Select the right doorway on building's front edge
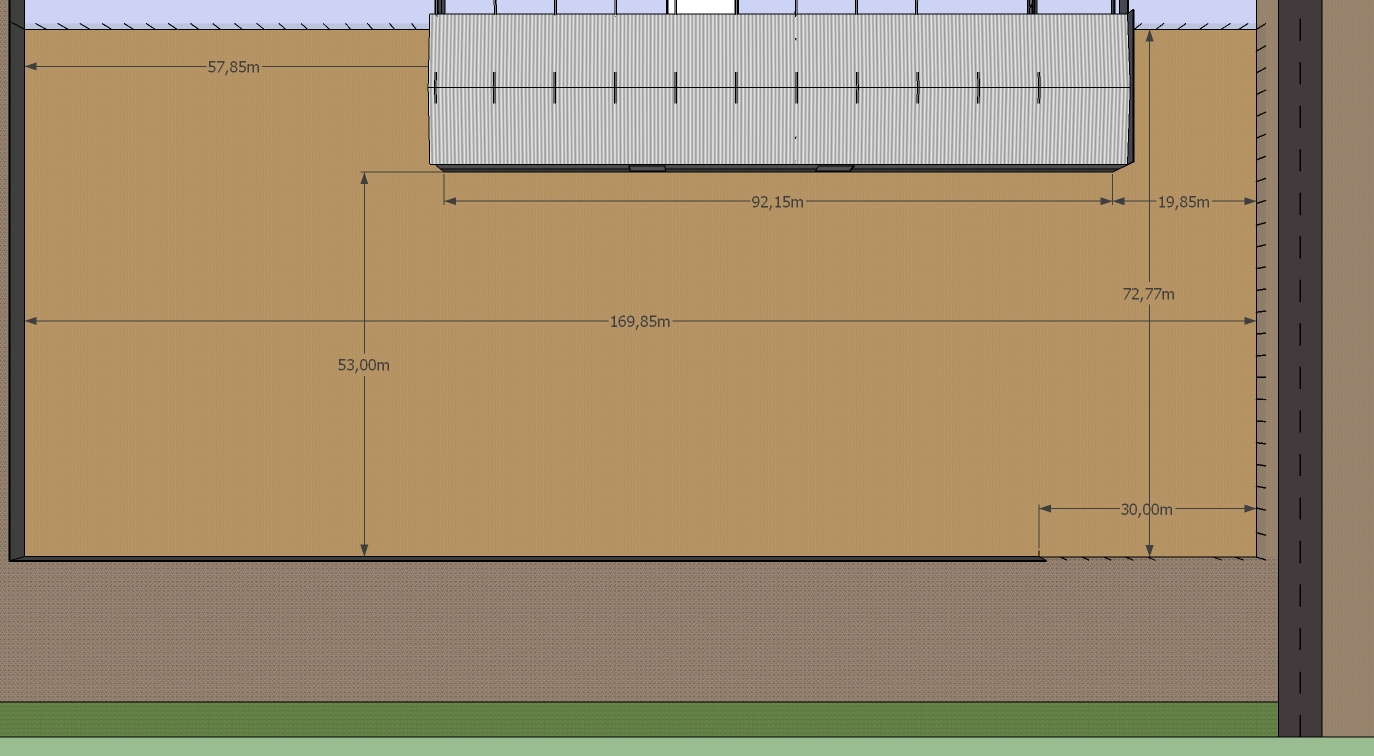This screenshot has height=756, width=1374. [834, 169]
